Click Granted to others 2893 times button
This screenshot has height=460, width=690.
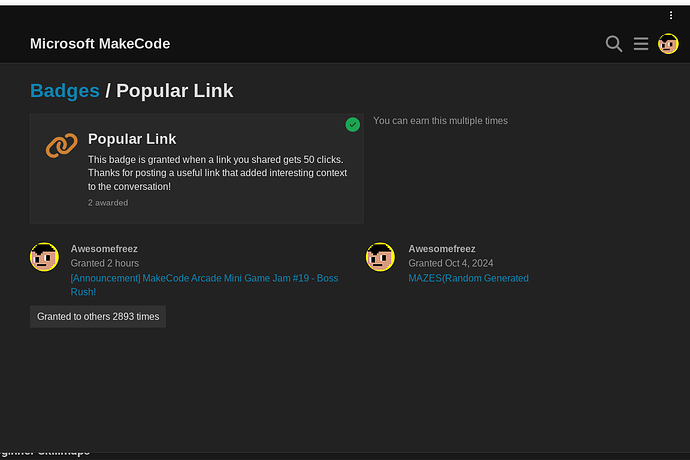(x=98, y=316)
